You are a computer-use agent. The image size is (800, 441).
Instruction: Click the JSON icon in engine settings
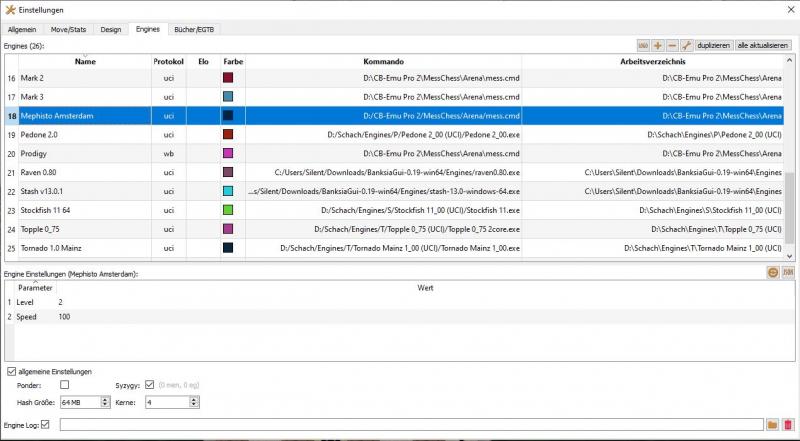coord(788,272)
